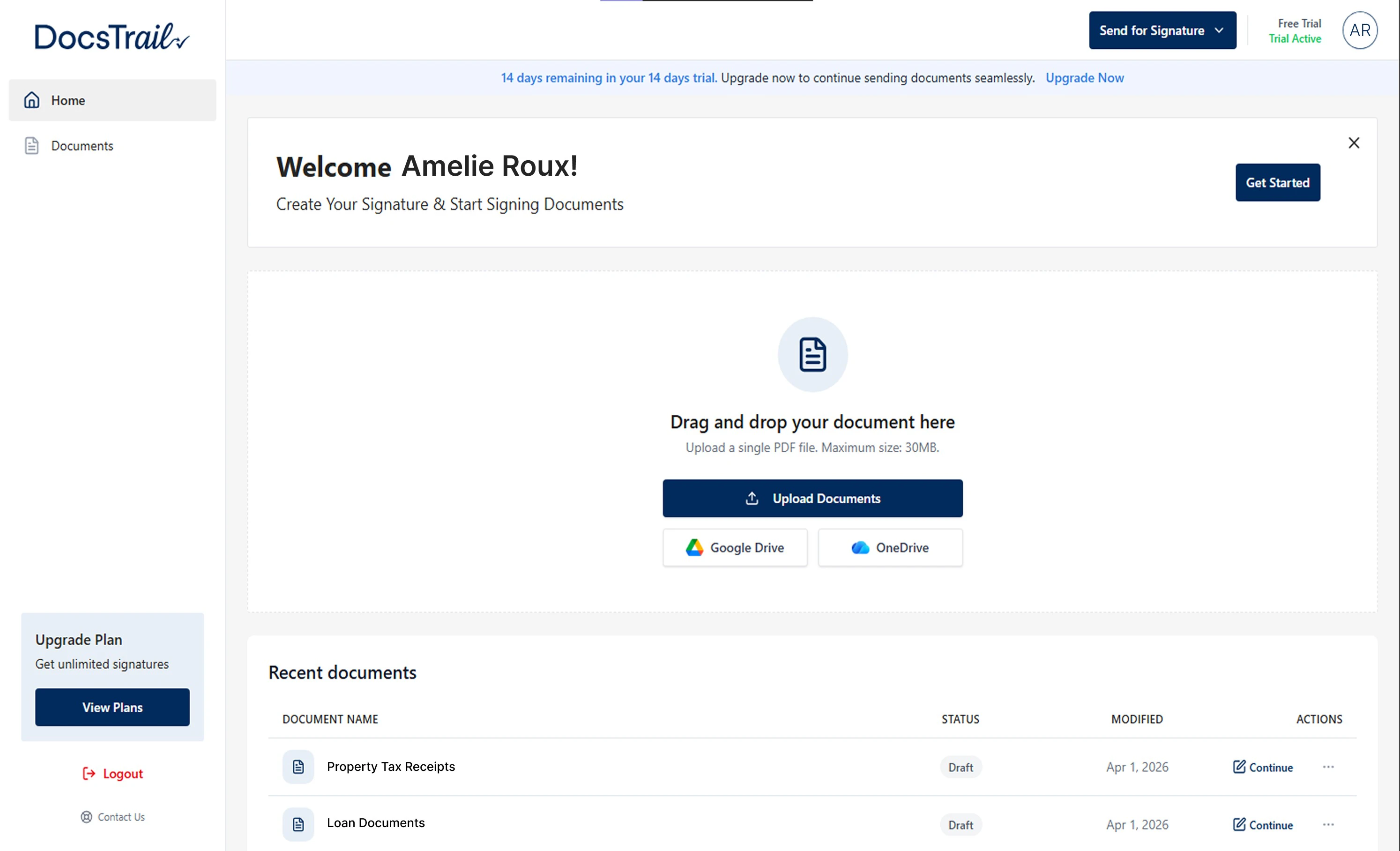Switch to the Documents section
Screen dimensions: 1400x851
point(82,145)
